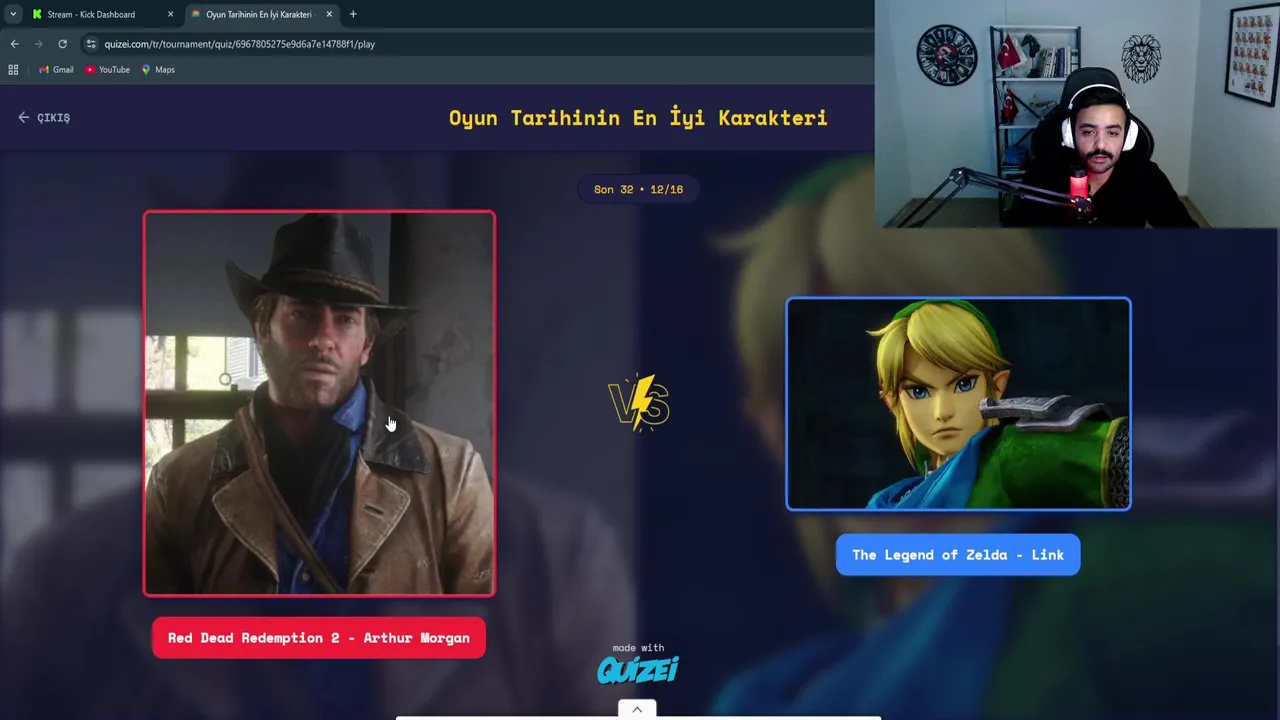This screenshot has width=1280, height=720.
Task: Open the YouTube bookmark
Action: pos(108,70)
